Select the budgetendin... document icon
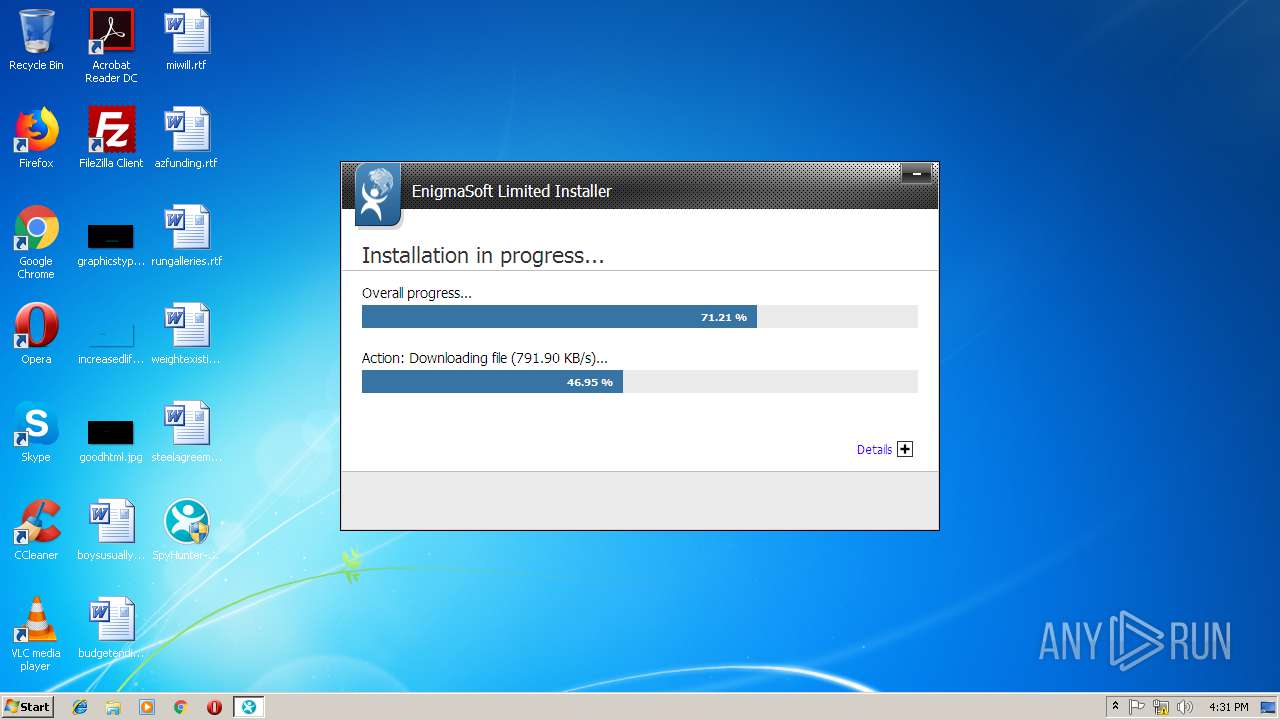The width and height of the screenshot is (1280, 720). point(111,628)
